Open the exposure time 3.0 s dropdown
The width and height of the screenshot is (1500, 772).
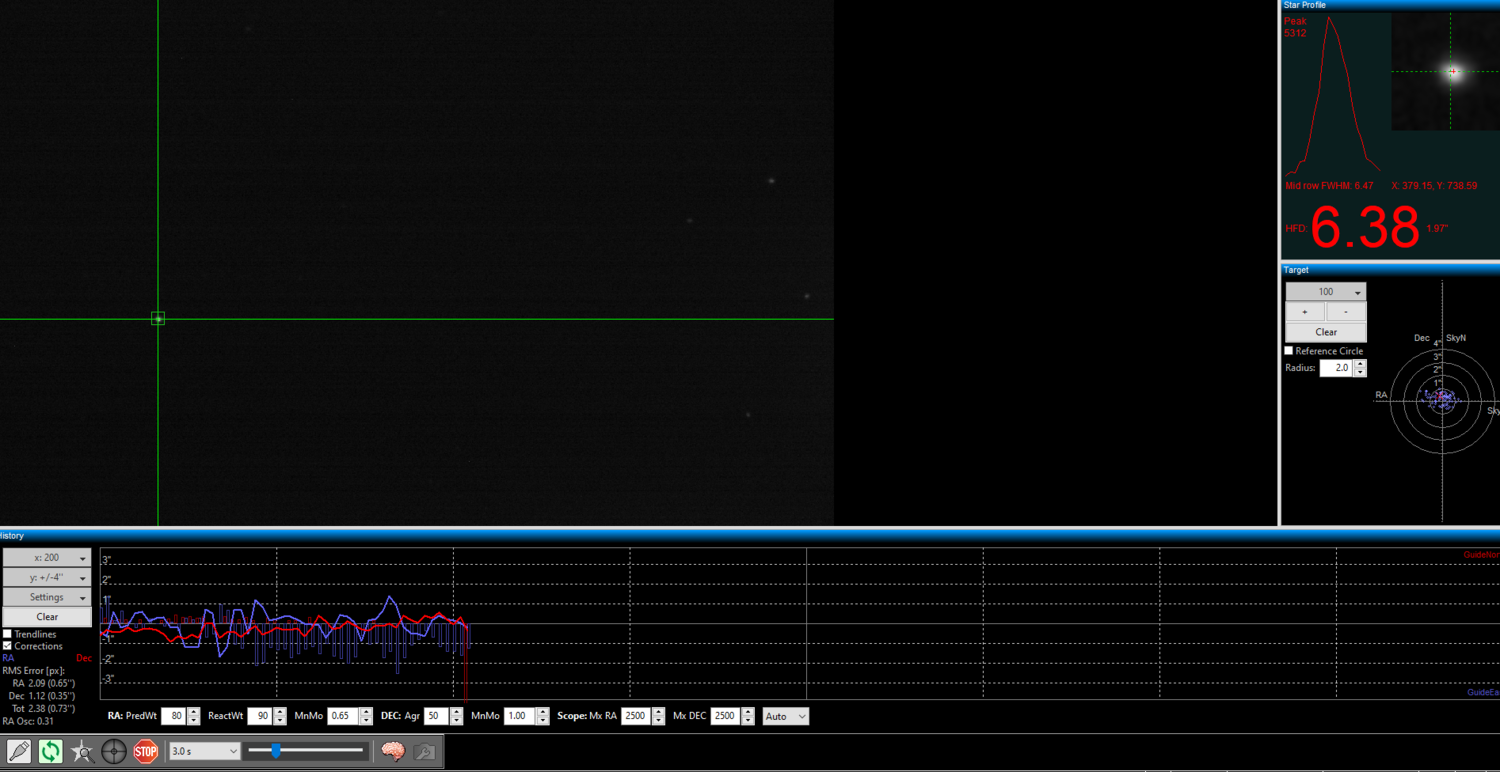[205, 751]
